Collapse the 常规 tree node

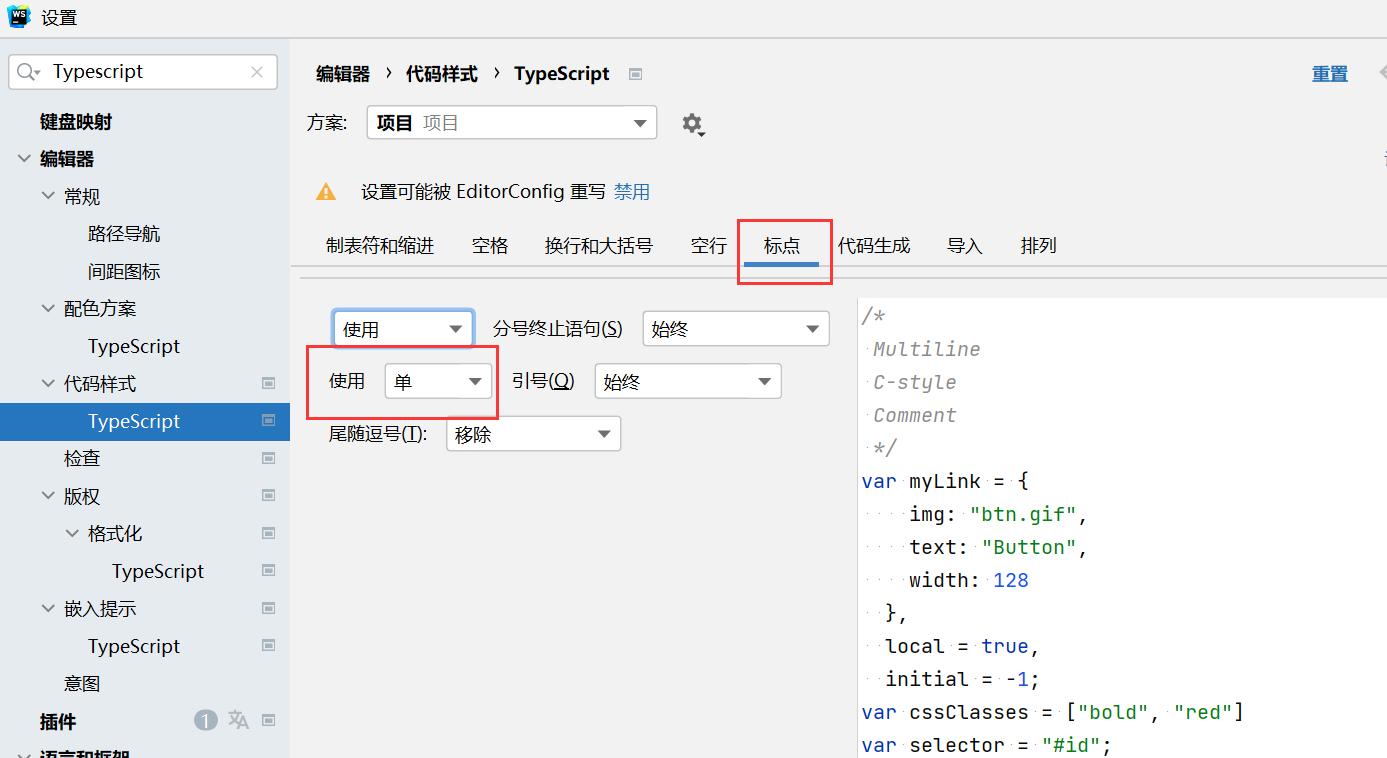[x=48, y=196]
